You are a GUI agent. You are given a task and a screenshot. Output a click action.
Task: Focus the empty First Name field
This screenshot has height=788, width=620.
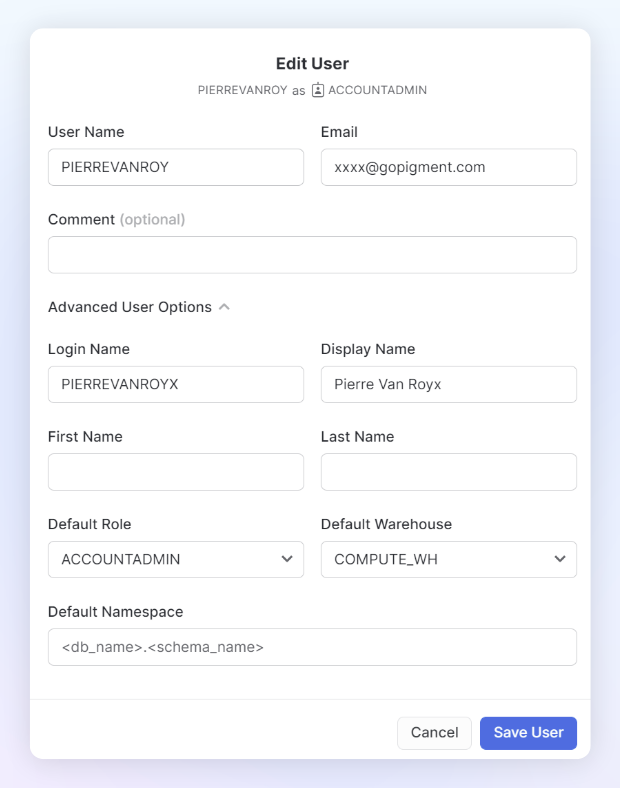[176, 472]
